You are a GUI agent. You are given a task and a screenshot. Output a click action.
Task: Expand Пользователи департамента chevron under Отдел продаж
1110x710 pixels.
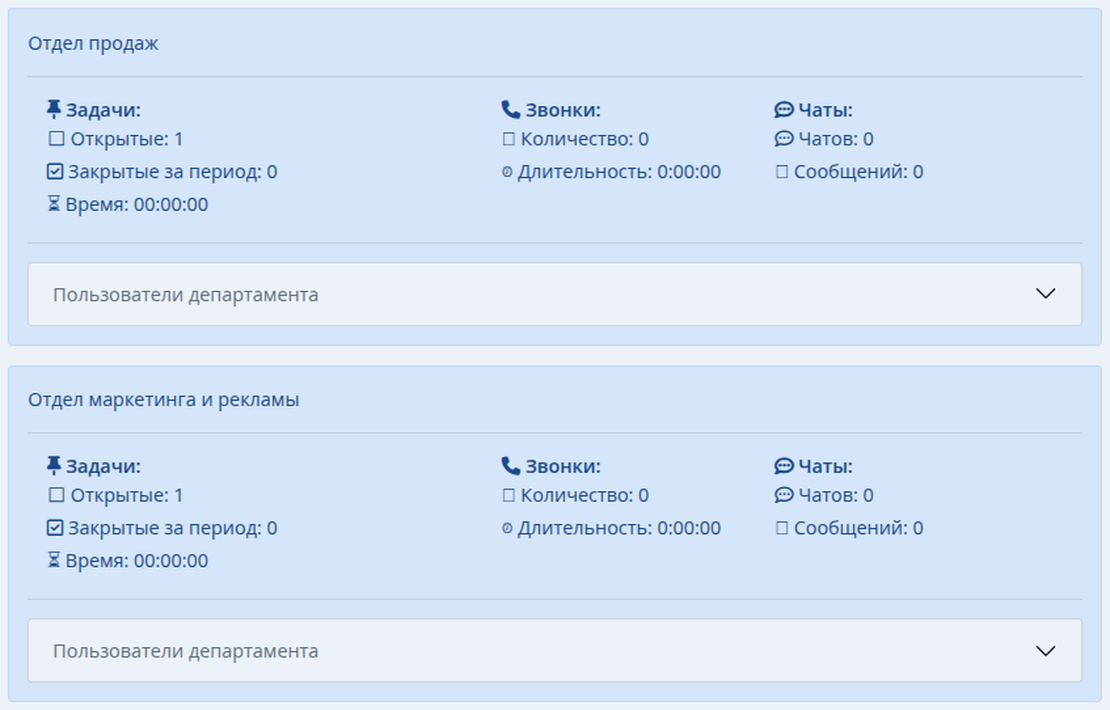pyautogui.click(x=1046, y=294)
